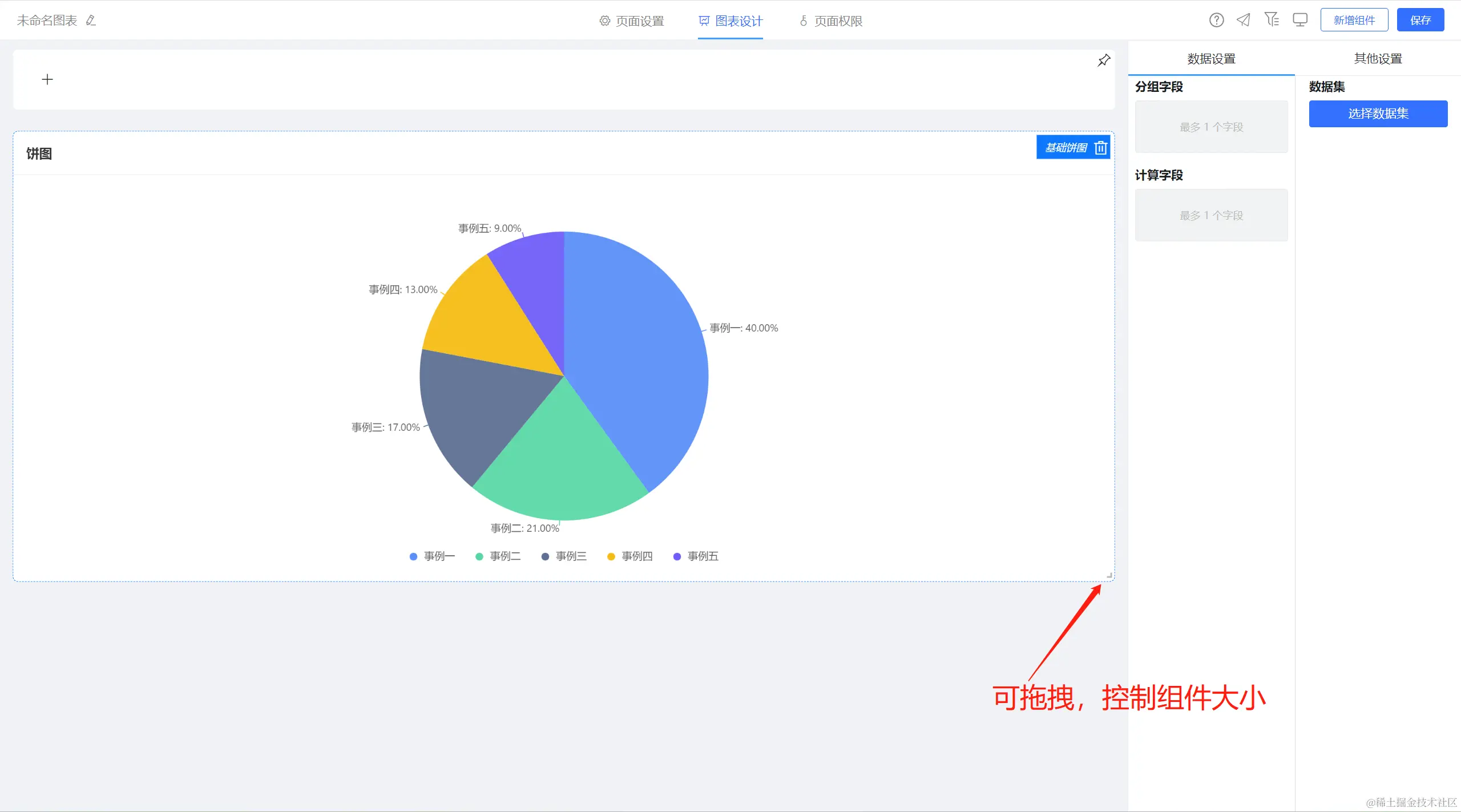
Task: Click the 新增组件 button
Action: [1354, 21]
